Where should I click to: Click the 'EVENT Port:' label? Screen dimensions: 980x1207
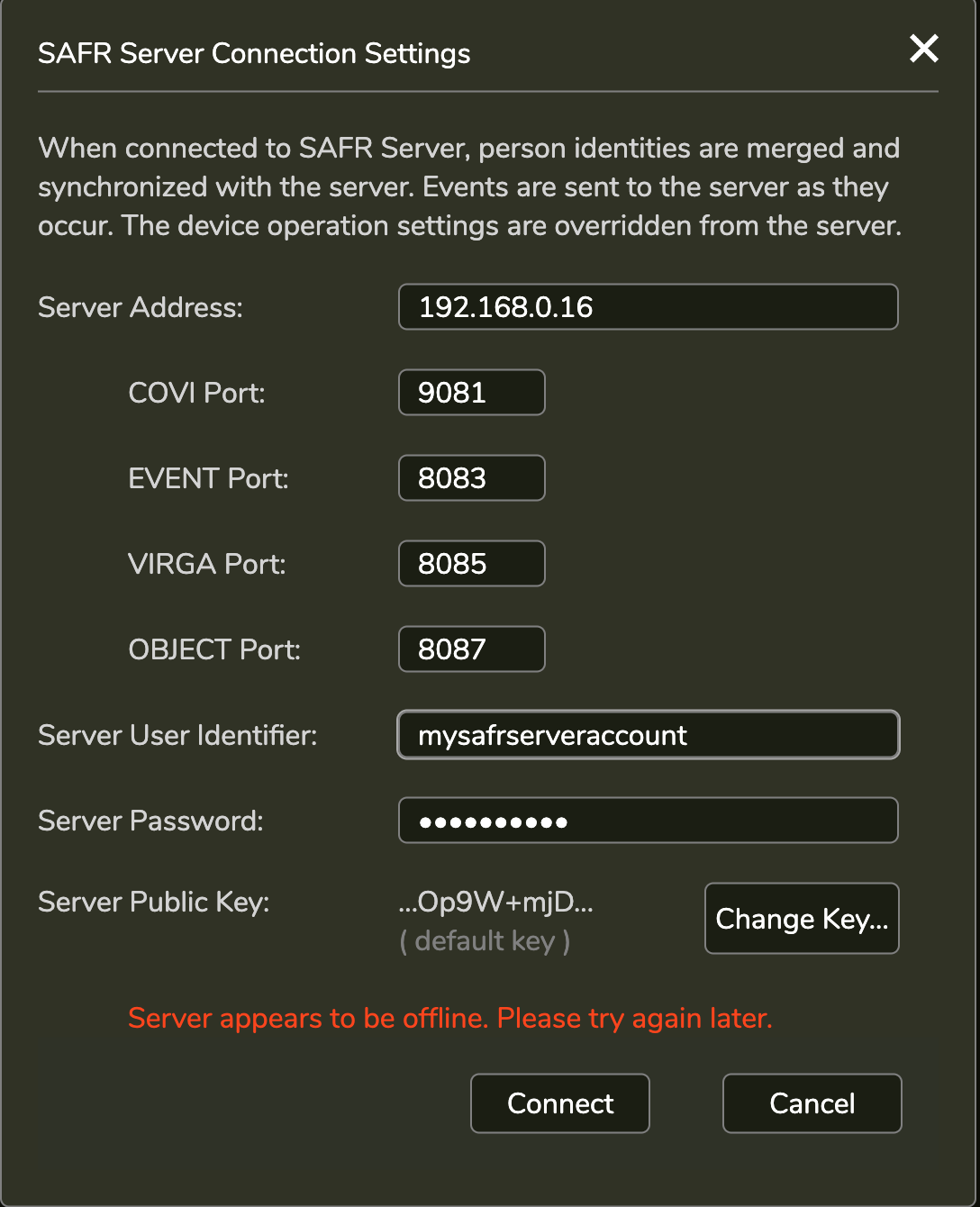click(208, 478)
